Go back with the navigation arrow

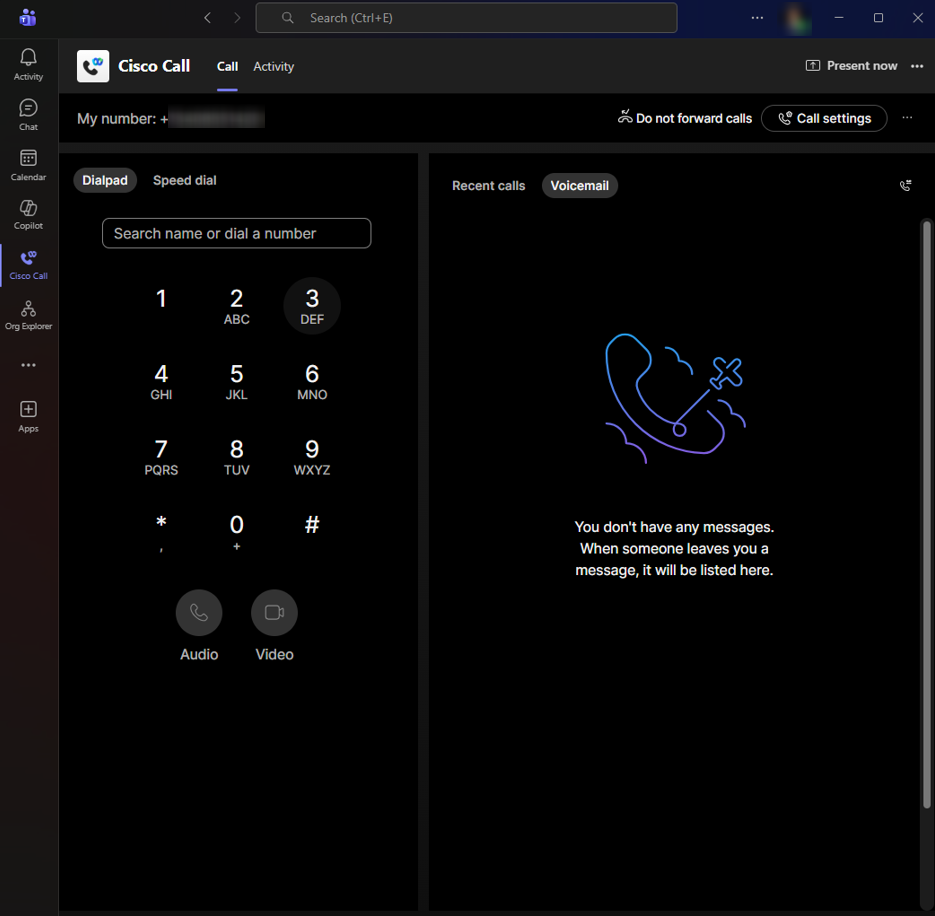207,18
